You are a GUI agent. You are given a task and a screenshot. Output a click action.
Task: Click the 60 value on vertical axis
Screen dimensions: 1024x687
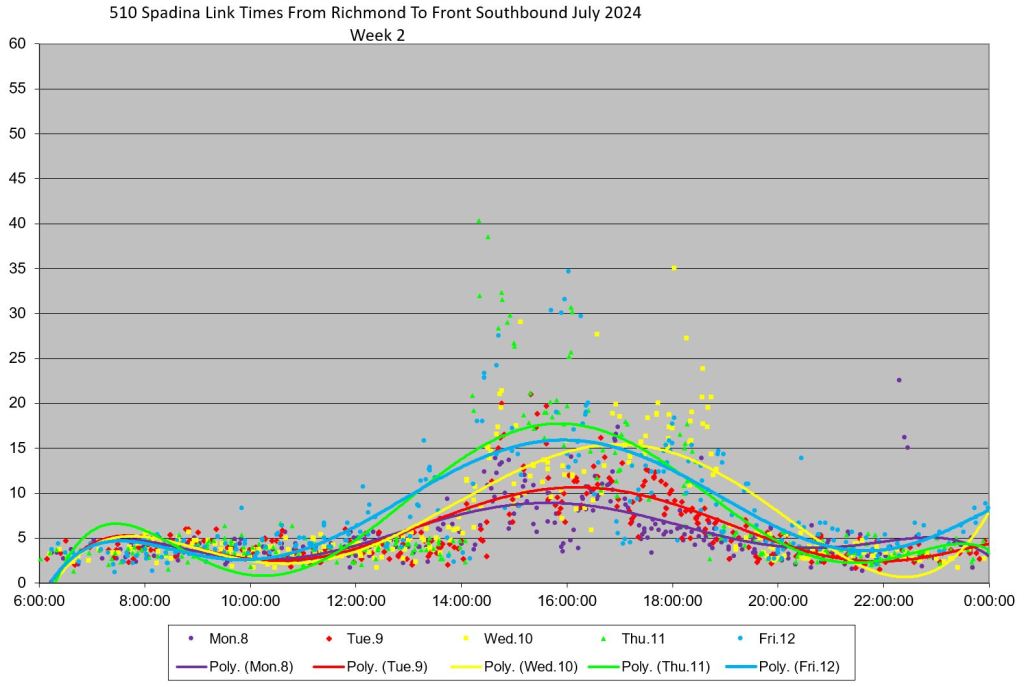17,44
